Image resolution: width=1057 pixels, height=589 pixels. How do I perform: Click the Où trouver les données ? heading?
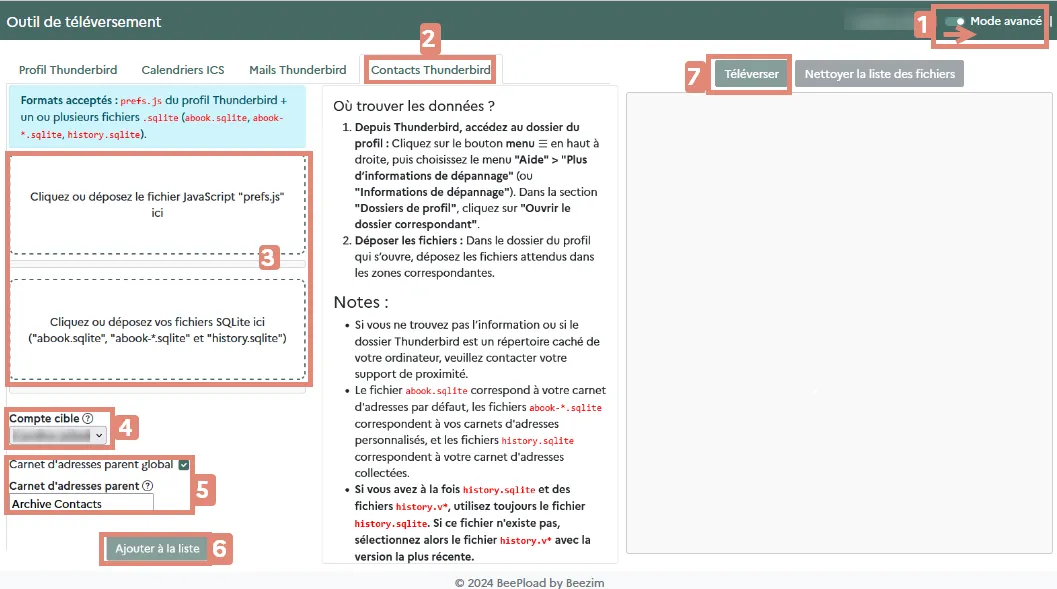(414, 106)
